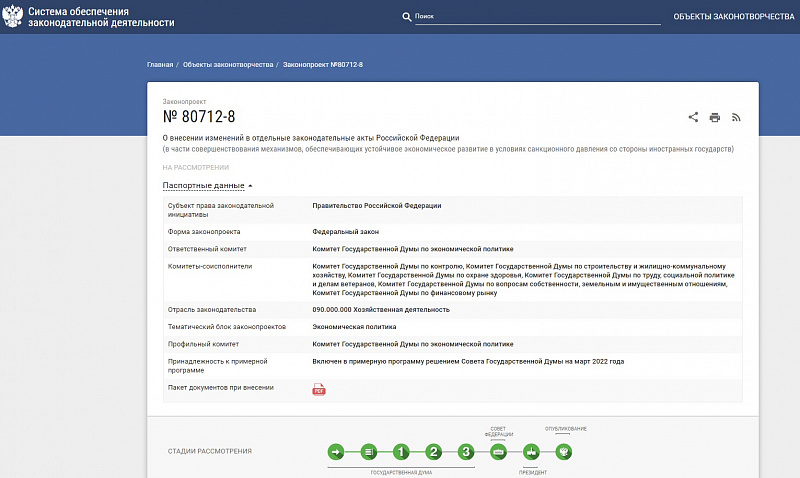Open the first reading stage circle

click(x=401, y=451)
